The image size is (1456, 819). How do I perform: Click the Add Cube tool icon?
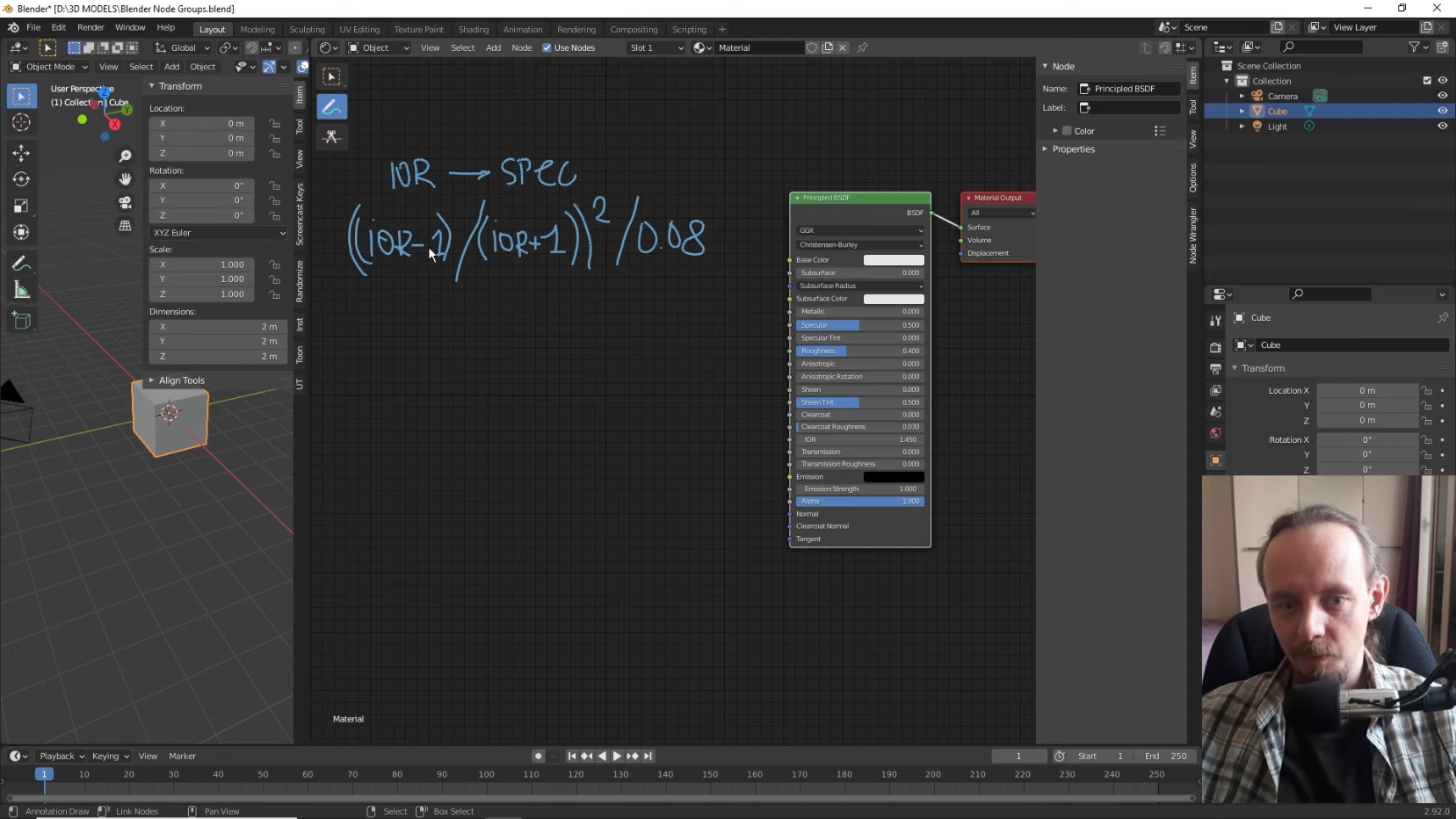[x=21, y=321]
